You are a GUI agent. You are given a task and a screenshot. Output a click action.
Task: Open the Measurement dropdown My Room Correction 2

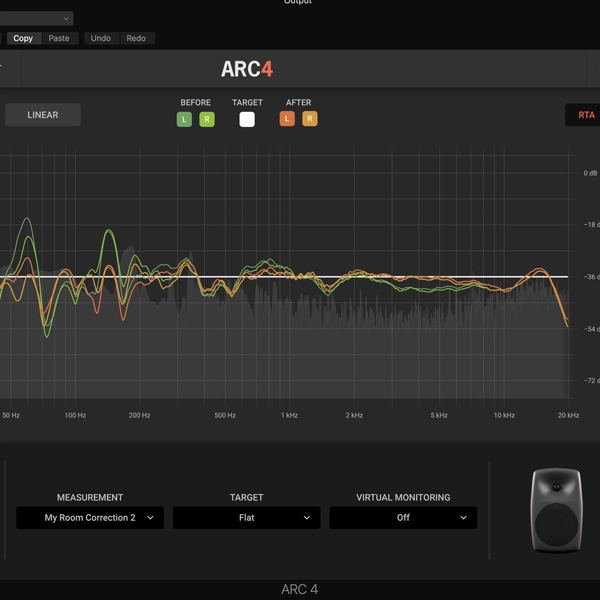pos(90,518)
